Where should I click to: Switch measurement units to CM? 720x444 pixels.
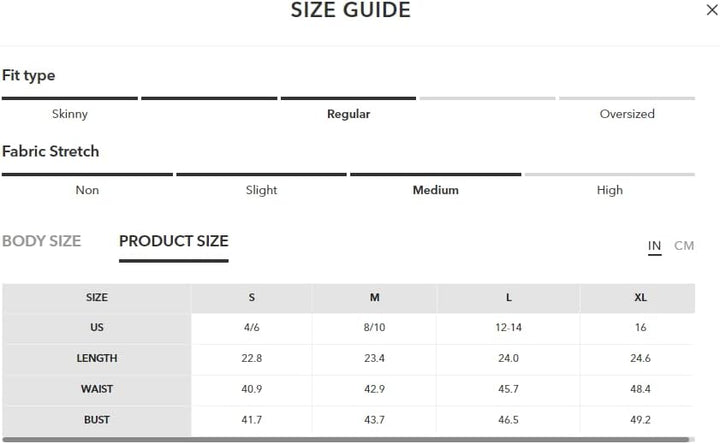tap(684, 246)
